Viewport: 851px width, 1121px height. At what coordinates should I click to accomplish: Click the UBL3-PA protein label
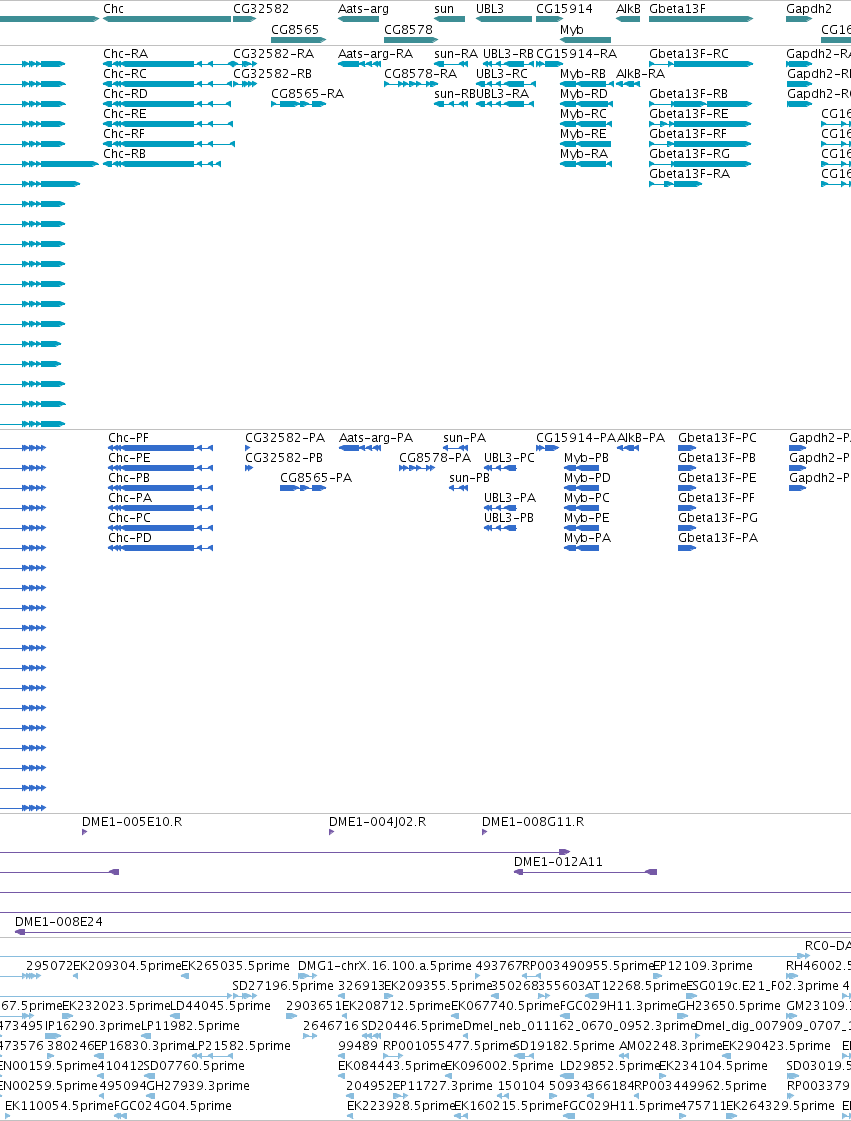pos(510,498)
